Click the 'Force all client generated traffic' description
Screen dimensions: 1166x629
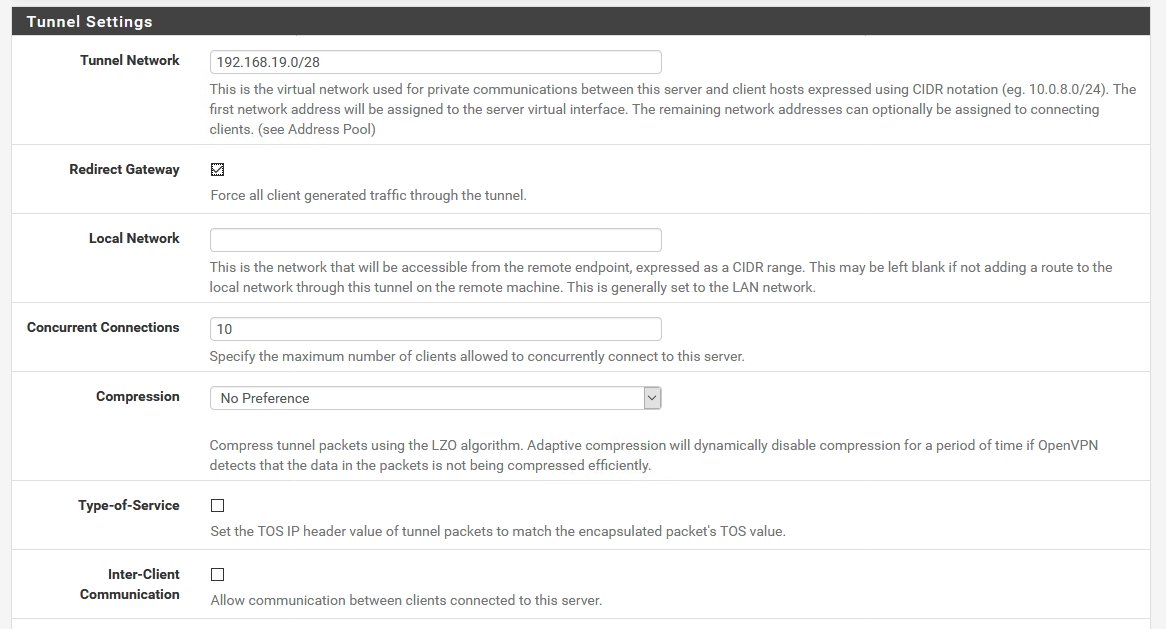click(x=368, y=196)
